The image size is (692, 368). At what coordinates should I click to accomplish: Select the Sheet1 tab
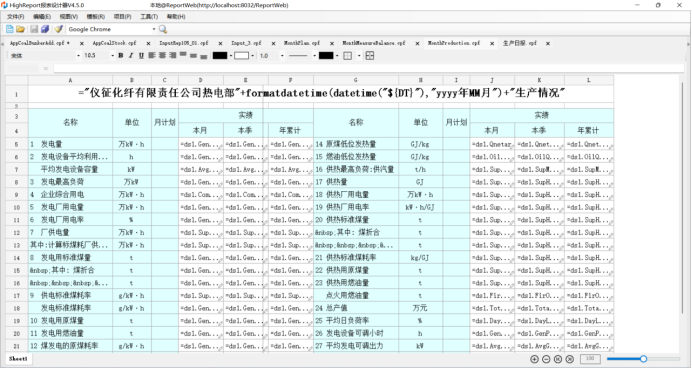(x=18, y=359)
